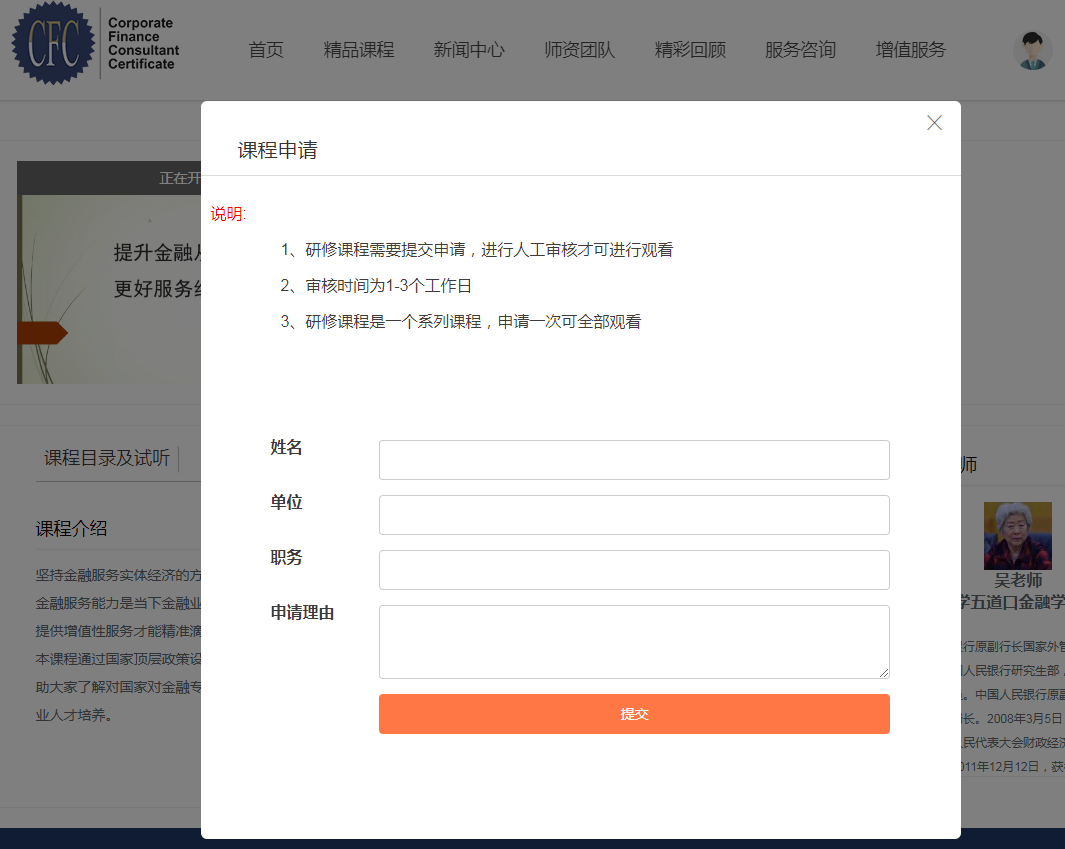
Task: Click the 单位 field label
Action: click(x=286, y=502)
